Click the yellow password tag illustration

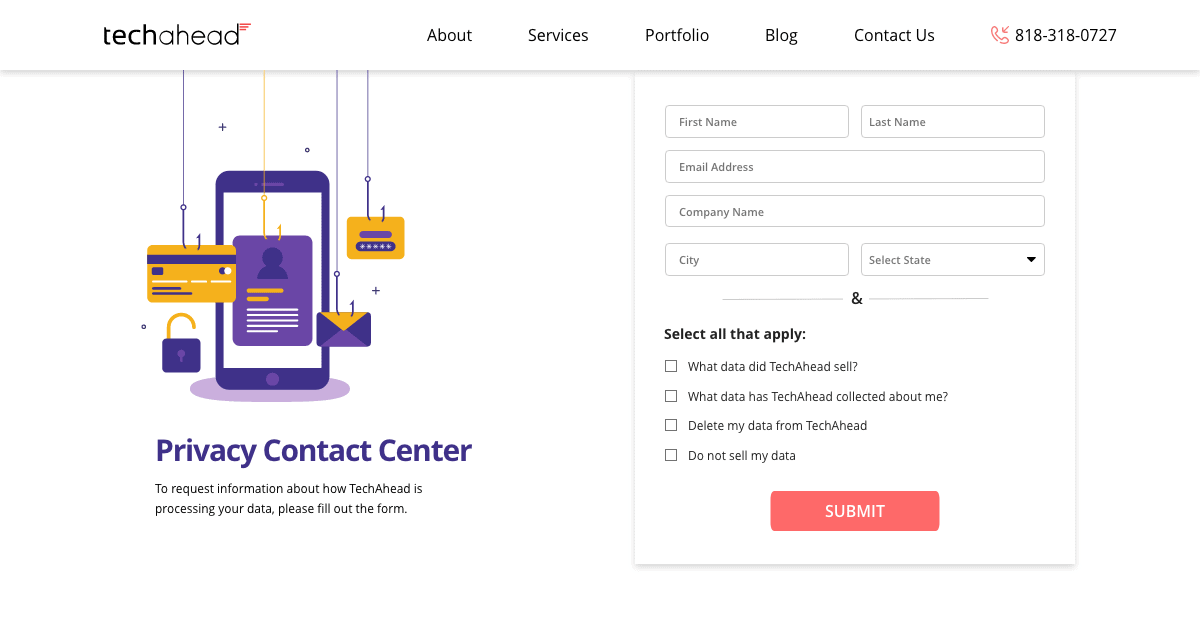coord(376,238)
